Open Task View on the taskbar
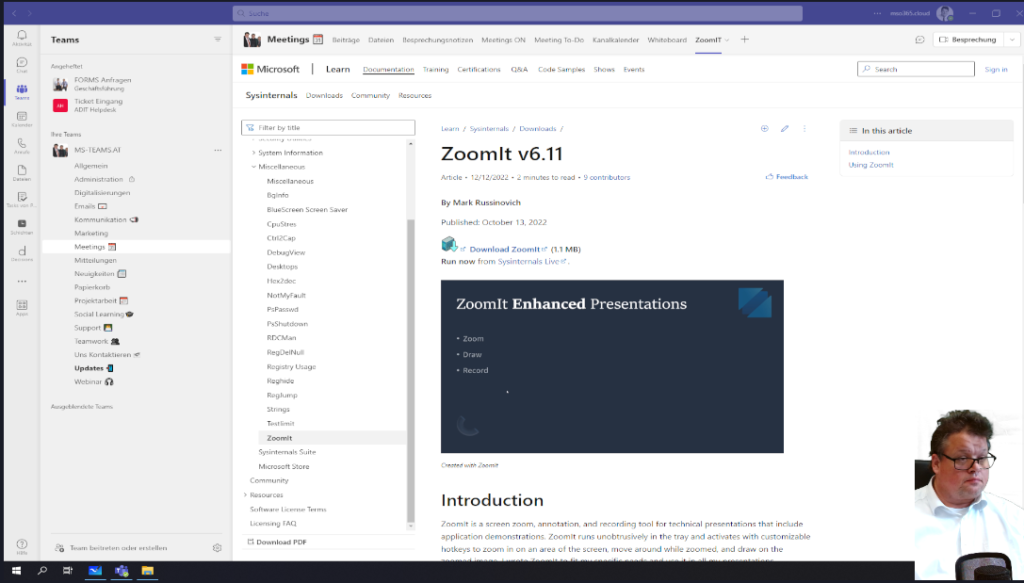 (x=67, y=571)
